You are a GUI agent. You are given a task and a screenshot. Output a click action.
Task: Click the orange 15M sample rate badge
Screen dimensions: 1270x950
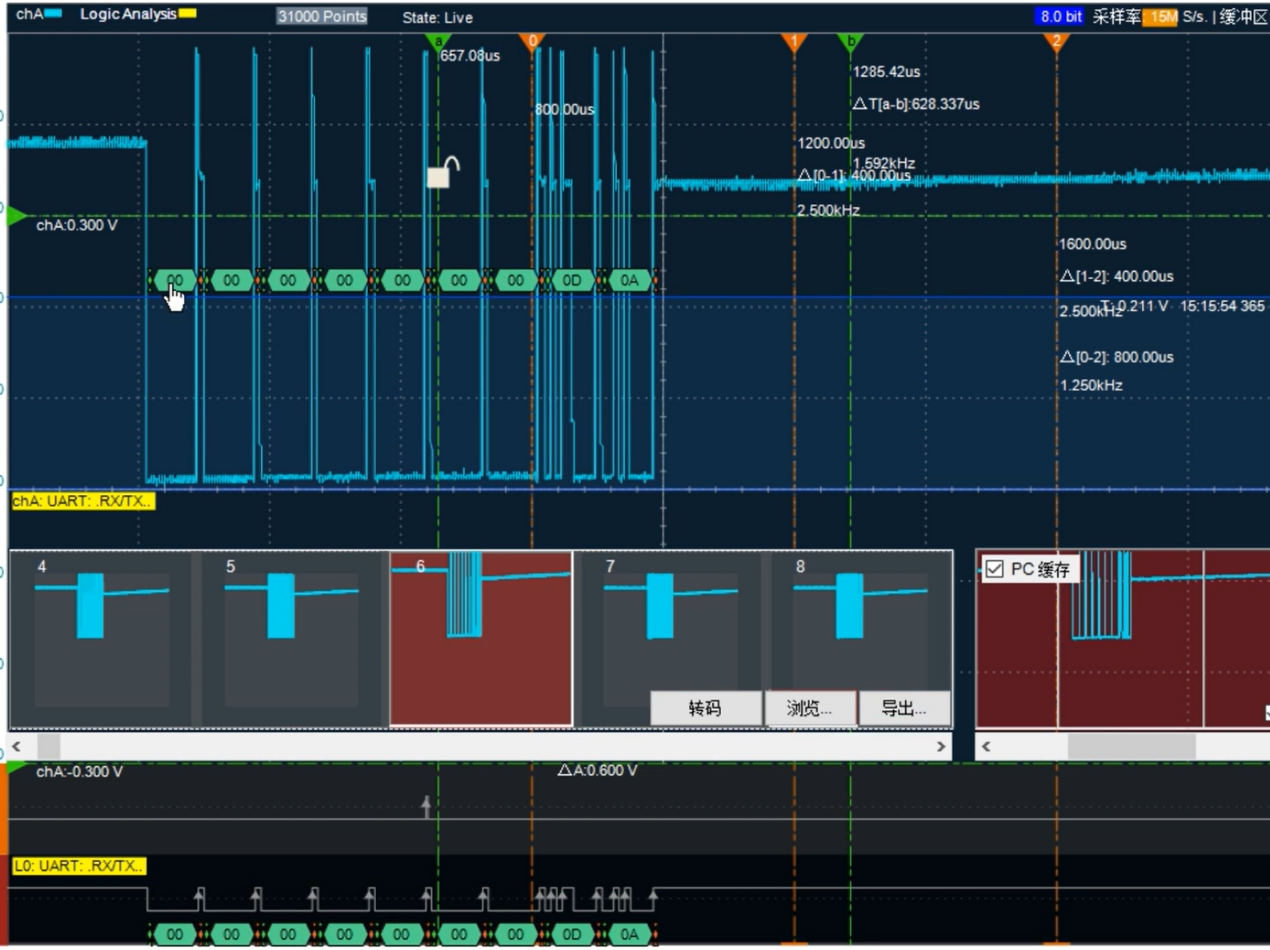coord(1159,17)
